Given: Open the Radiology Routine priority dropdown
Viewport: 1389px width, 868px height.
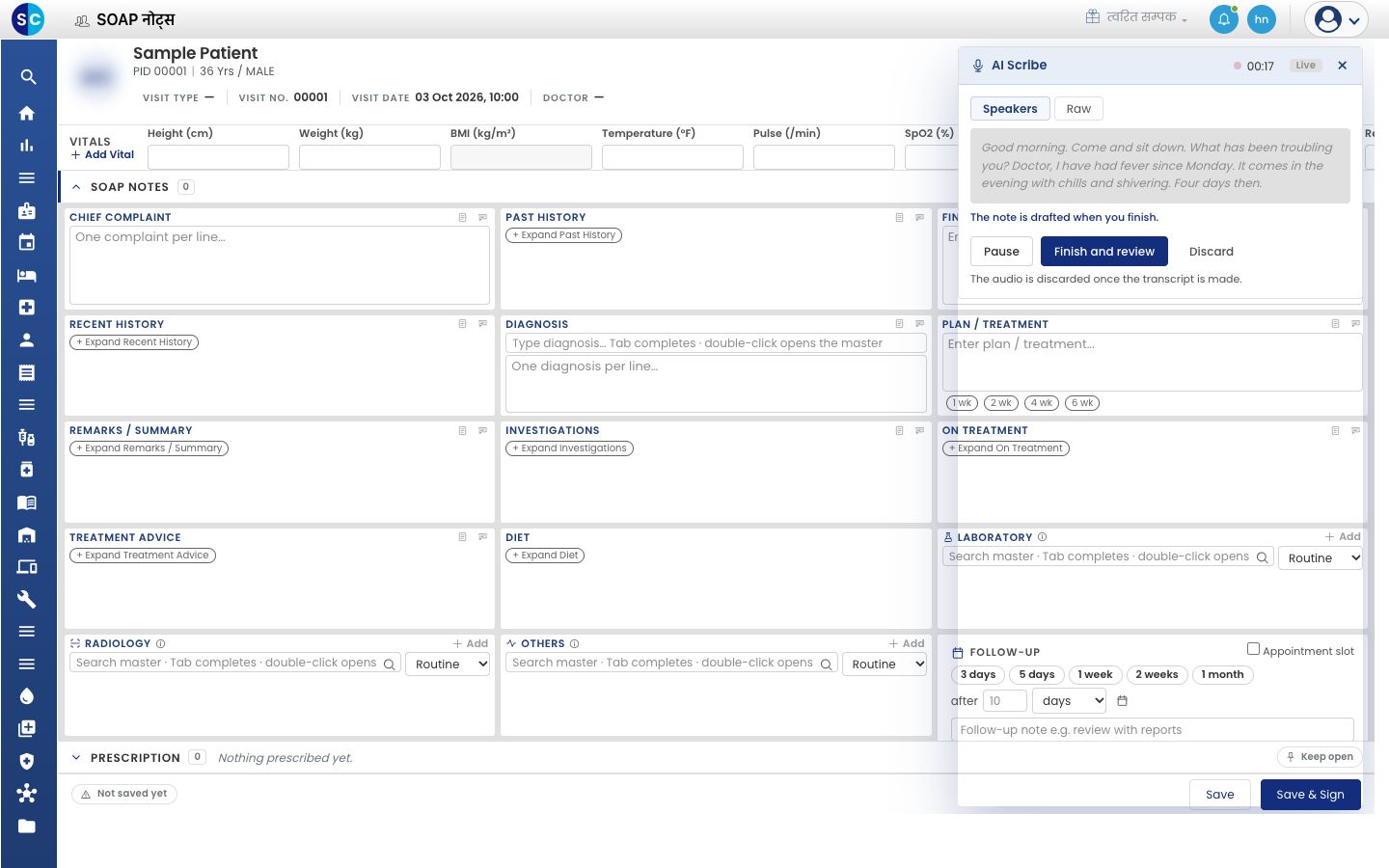Looking at the screenshot, I should 449,665.
